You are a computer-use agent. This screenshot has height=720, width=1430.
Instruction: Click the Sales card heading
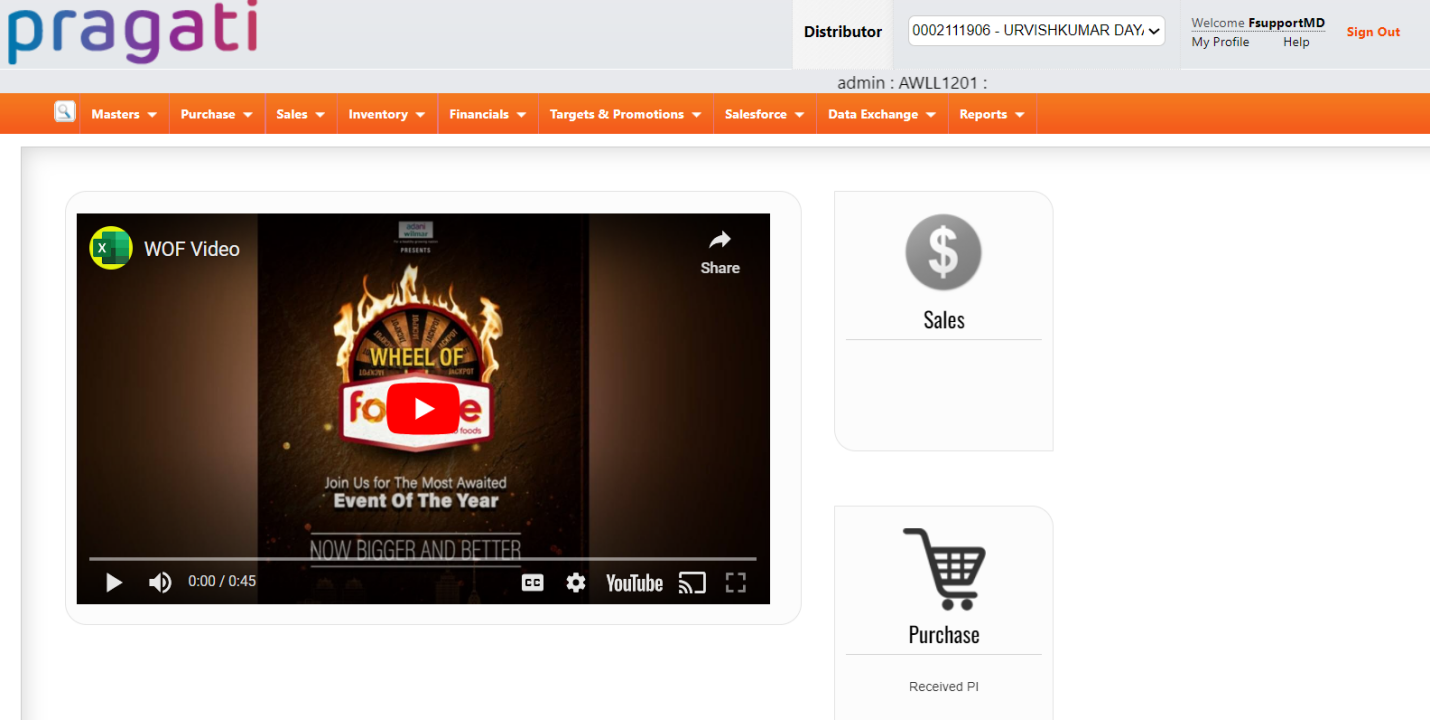tap(944, 320)
